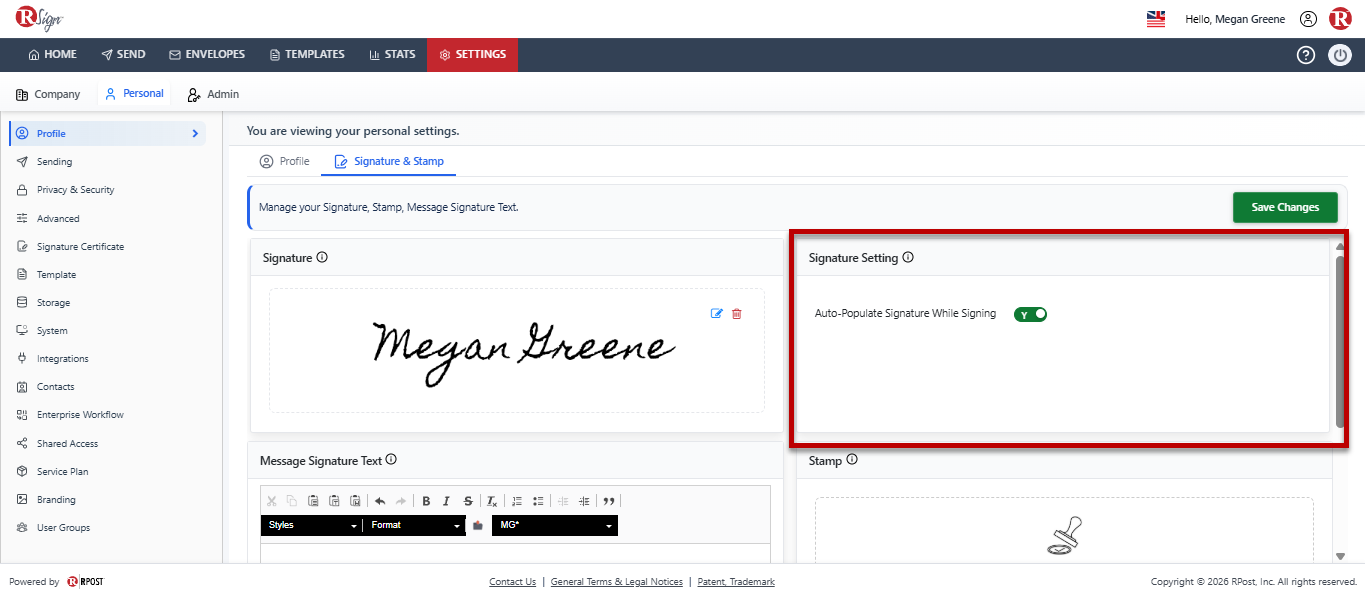Open the SETTINGS menu
Image resolution: width=1365 pixels, height=596 pixels.
click(x=472, y=55)
